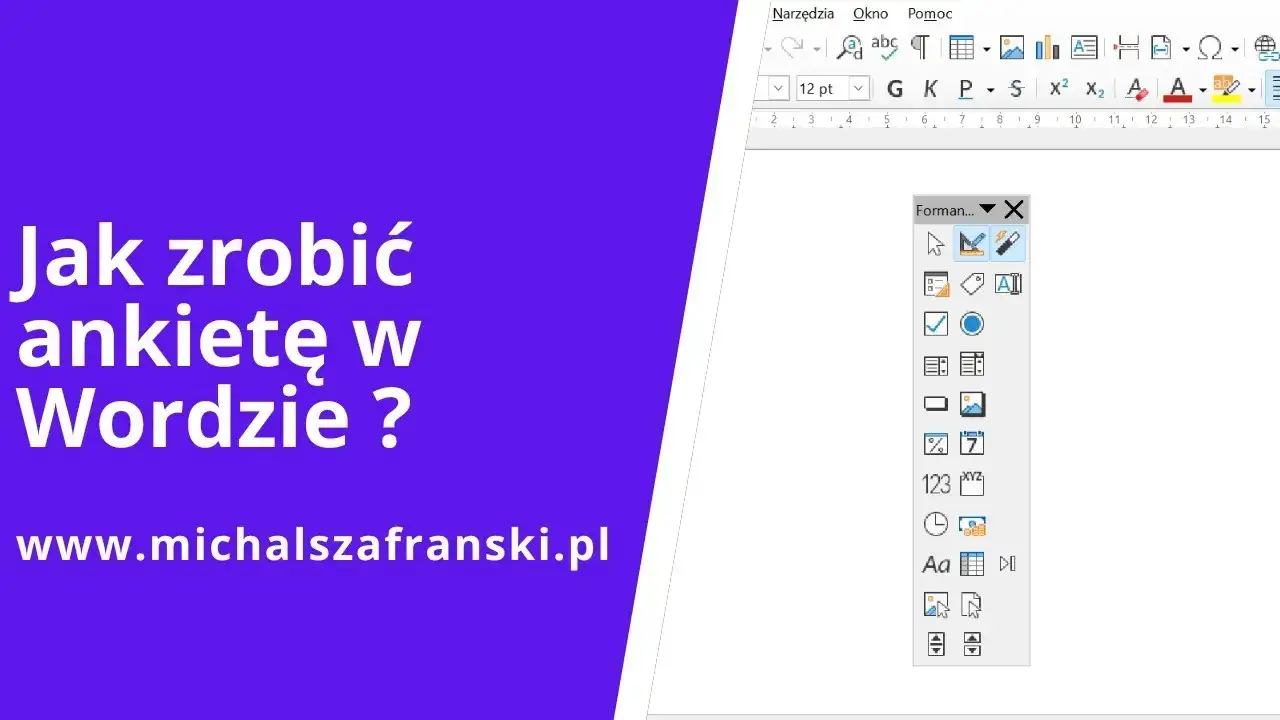The height and width of the screenshot is (720, 1280).
Task: Toggle formatting marks visibility
Action: [x=920, y=47]
